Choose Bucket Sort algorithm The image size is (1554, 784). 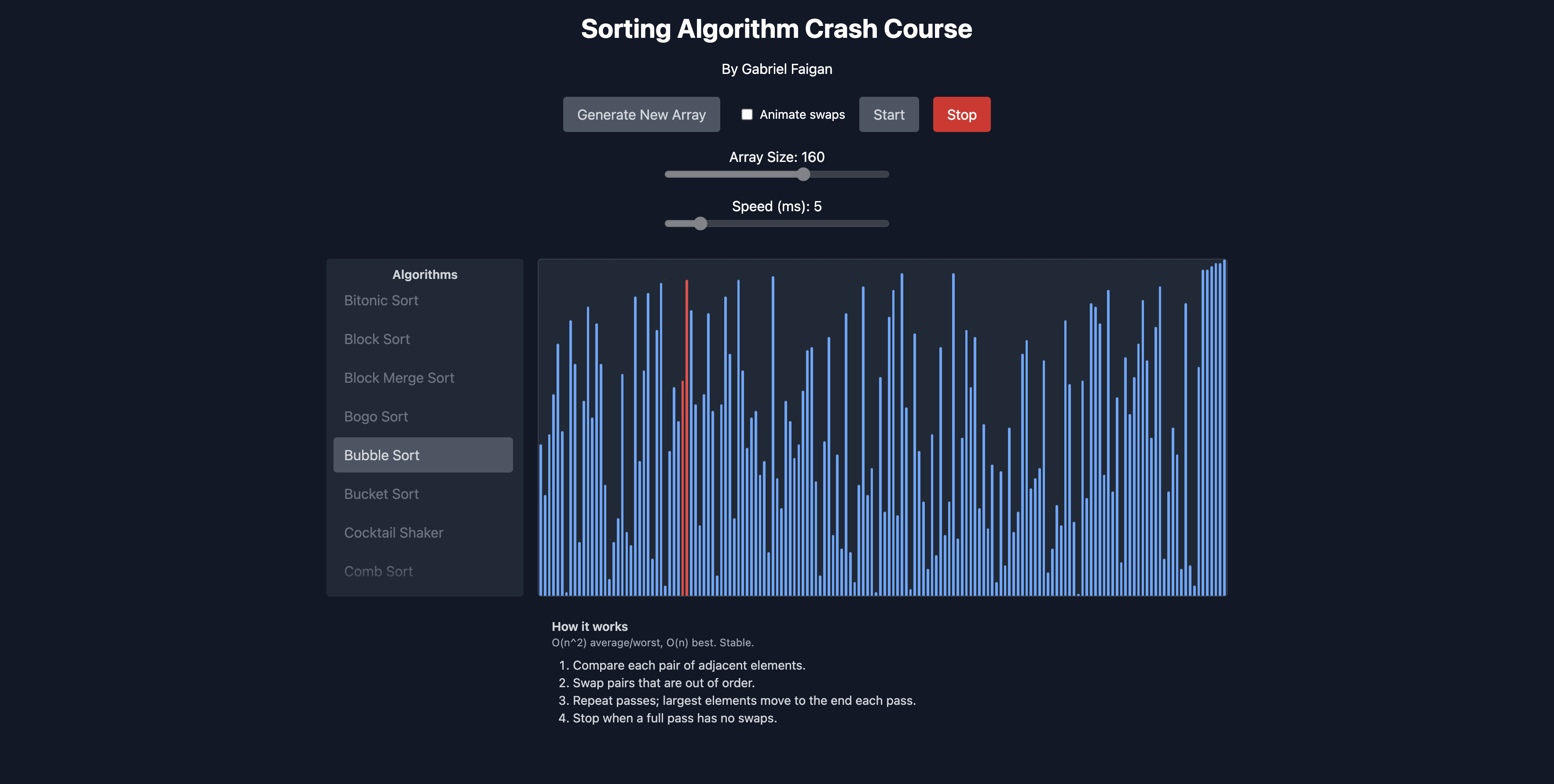click(x=381, y=493)
